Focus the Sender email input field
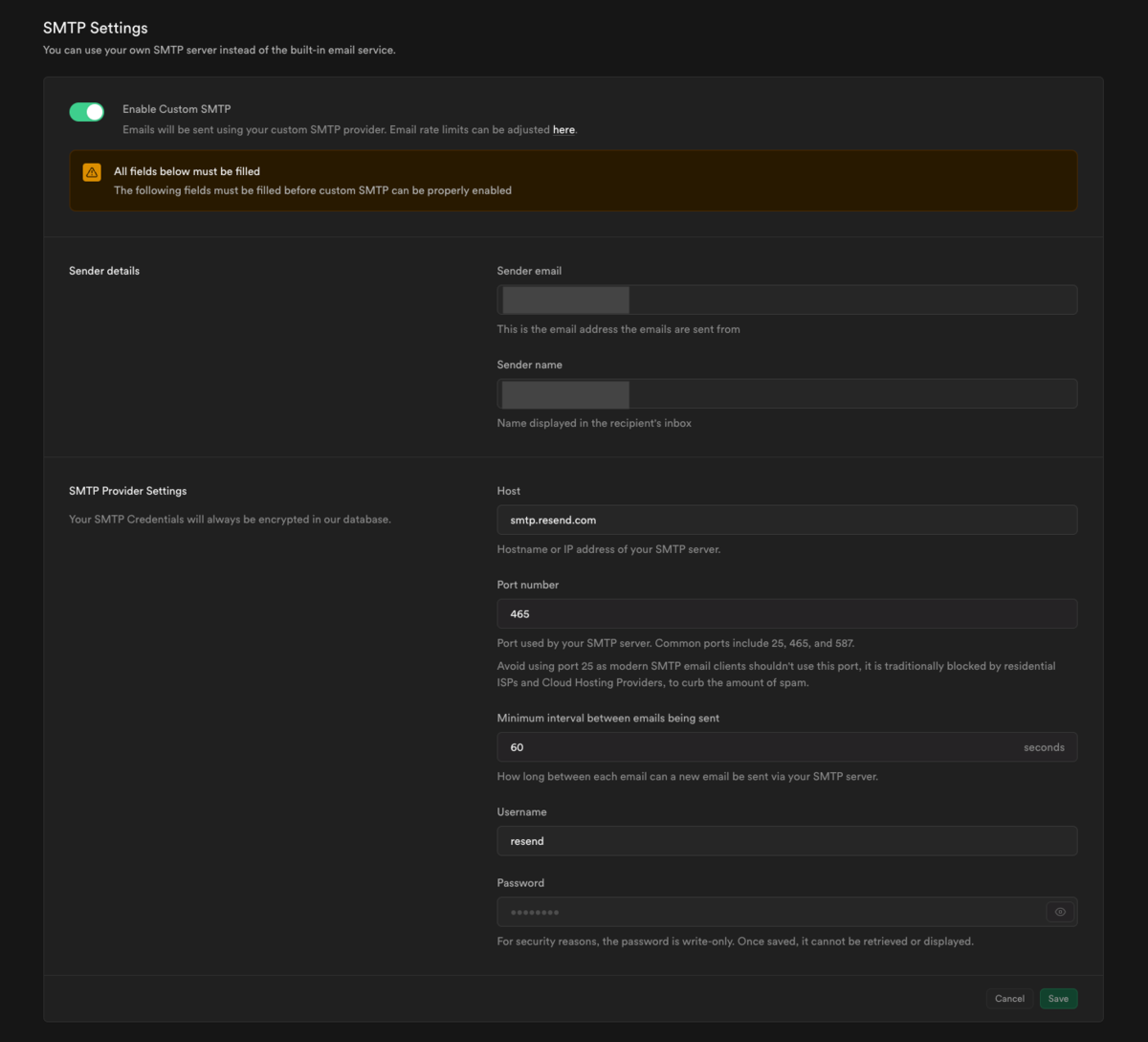The width and height of the screenshot is (1148, 1042). tap(786, 299)
